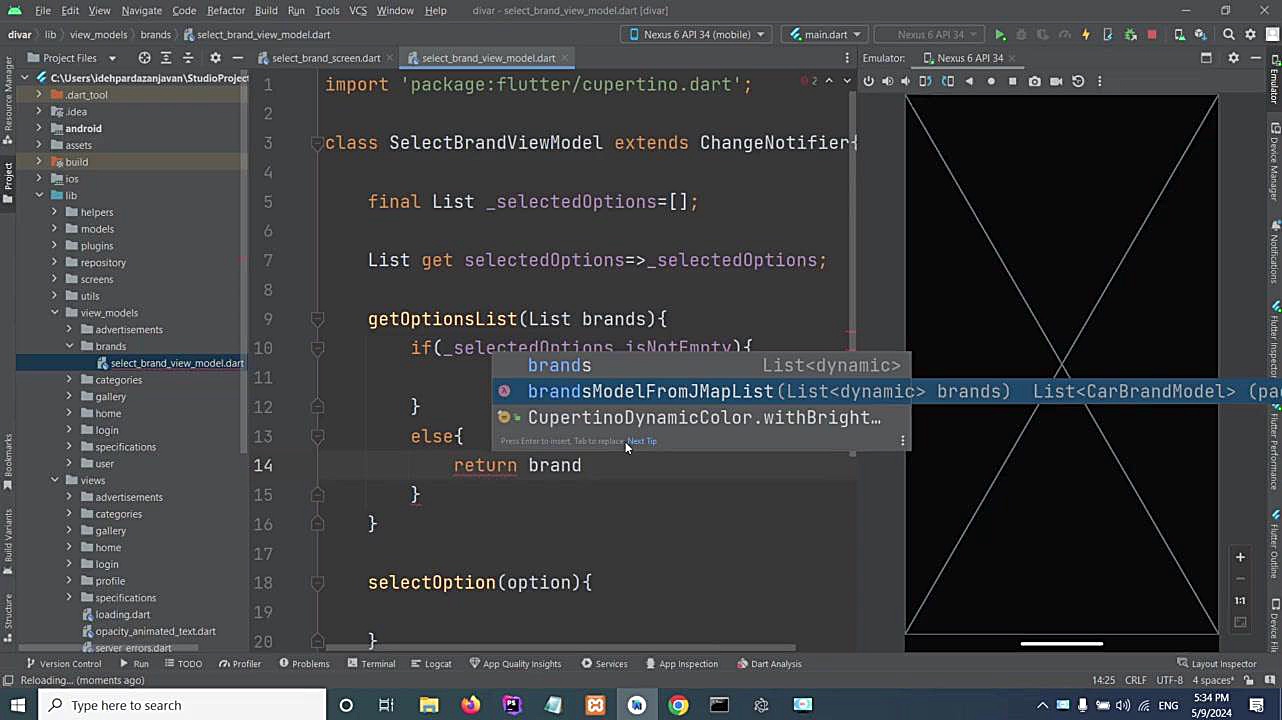Raise emulator volume

[x=887, y=81]
